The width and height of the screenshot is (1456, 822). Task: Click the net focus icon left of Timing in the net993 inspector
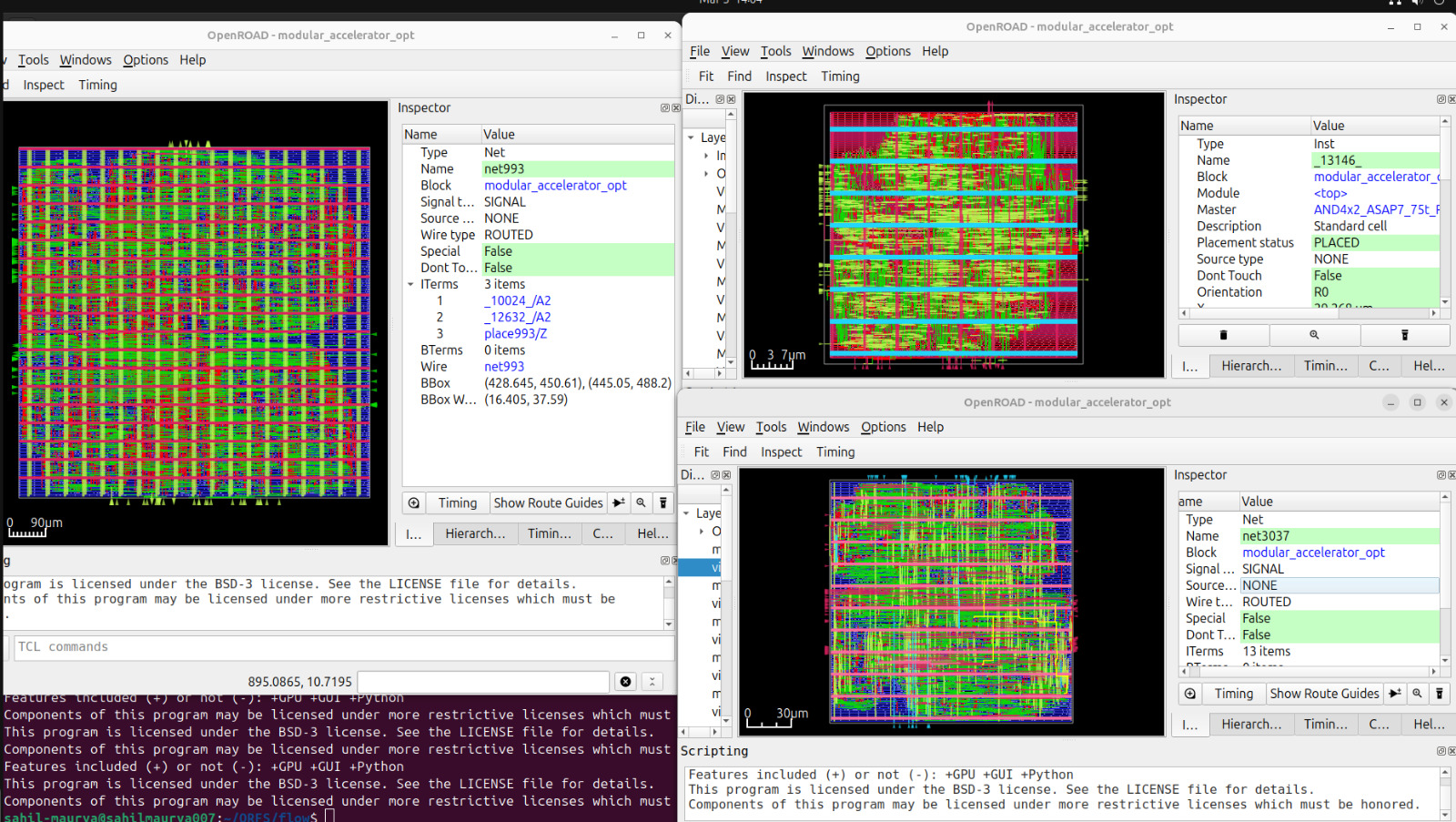click(414, 503)
